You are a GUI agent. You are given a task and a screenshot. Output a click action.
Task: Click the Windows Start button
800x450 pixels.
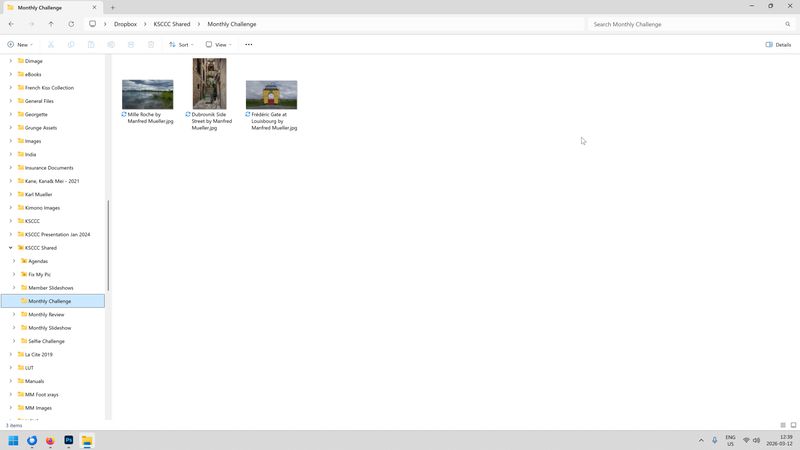[x=14, y=440]
